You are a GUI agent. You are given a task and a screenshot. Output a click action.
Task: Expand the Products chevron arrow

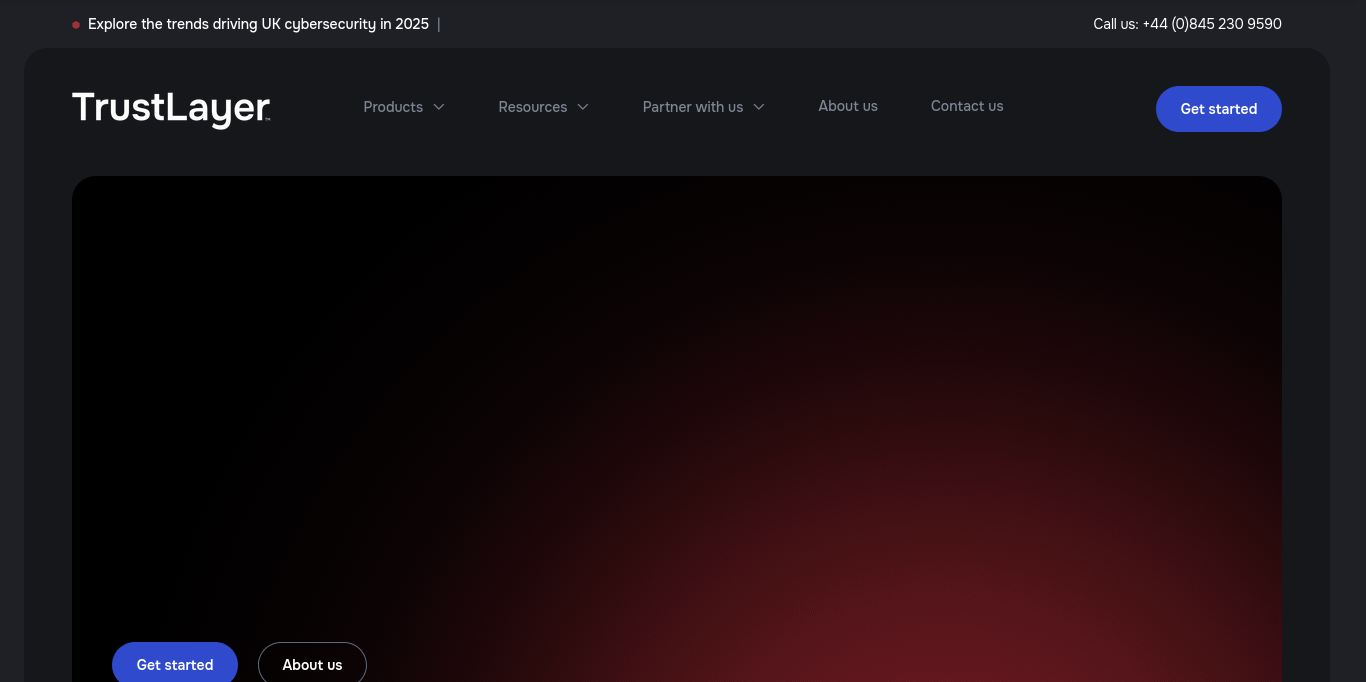[439, 107]
